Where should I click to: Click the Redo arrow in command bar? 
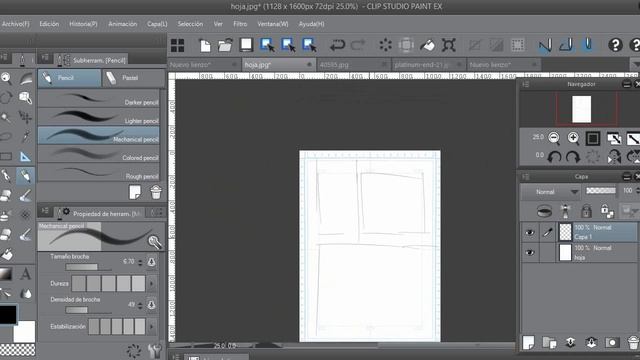[358, 45]
